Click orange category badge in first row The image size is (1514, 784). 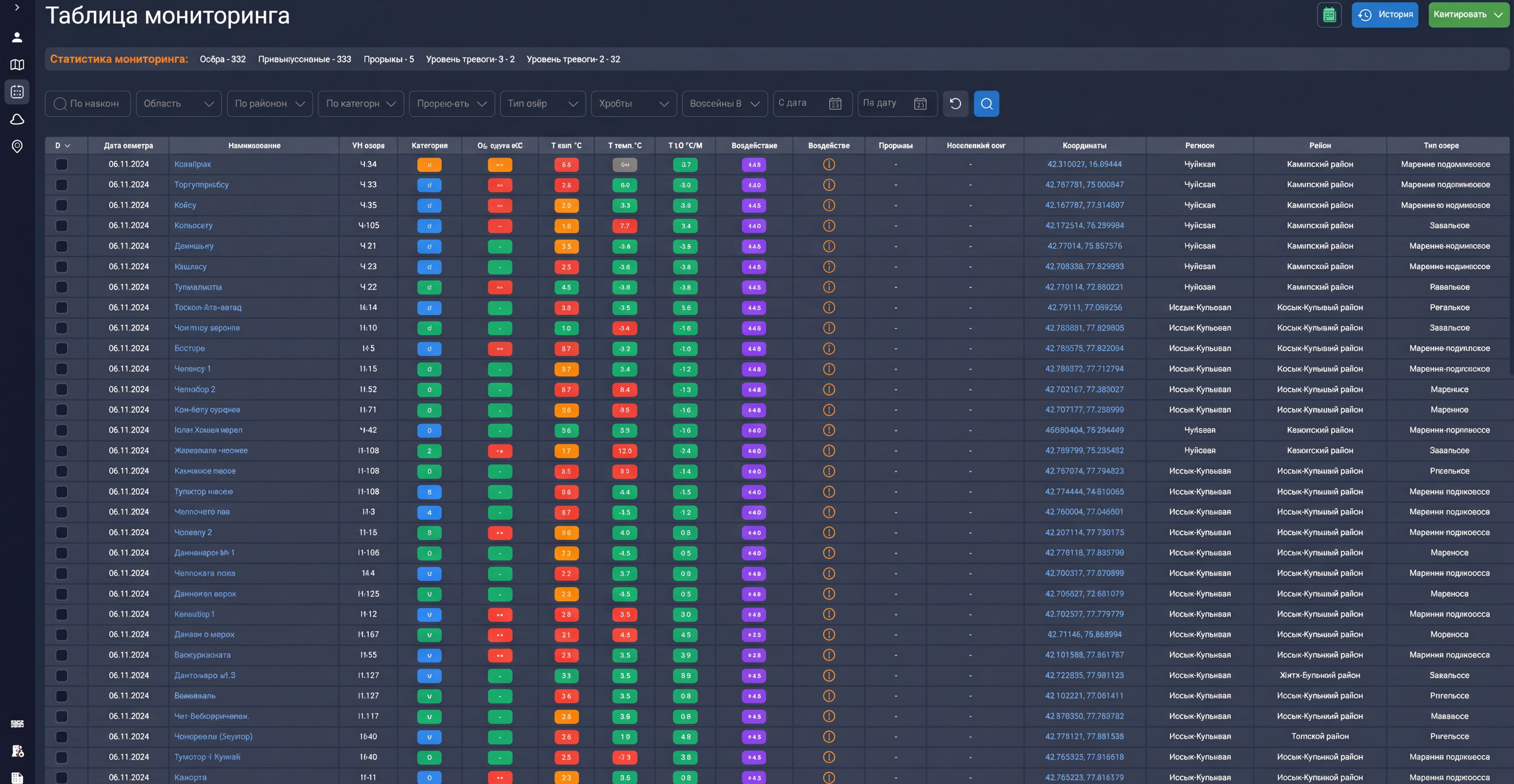point(429,165)
